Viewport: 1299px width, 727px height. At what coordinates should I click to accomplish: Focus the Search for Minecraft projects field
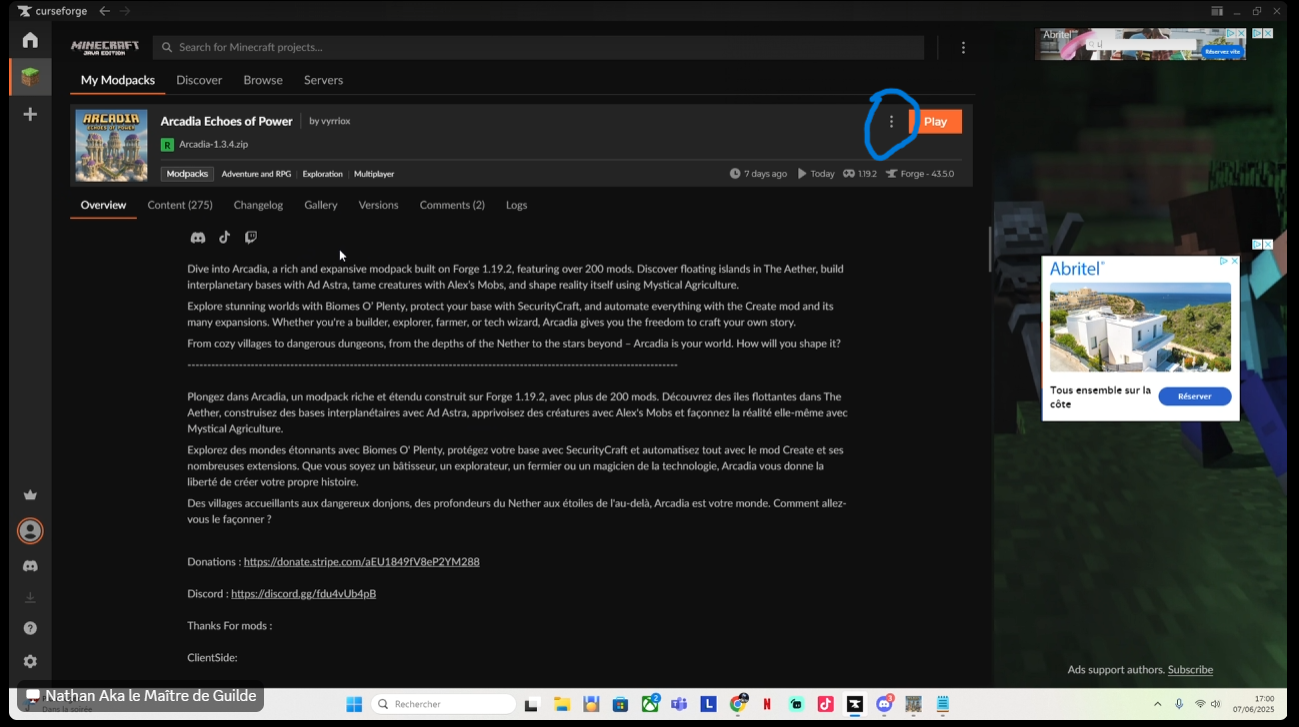(538, 47)
